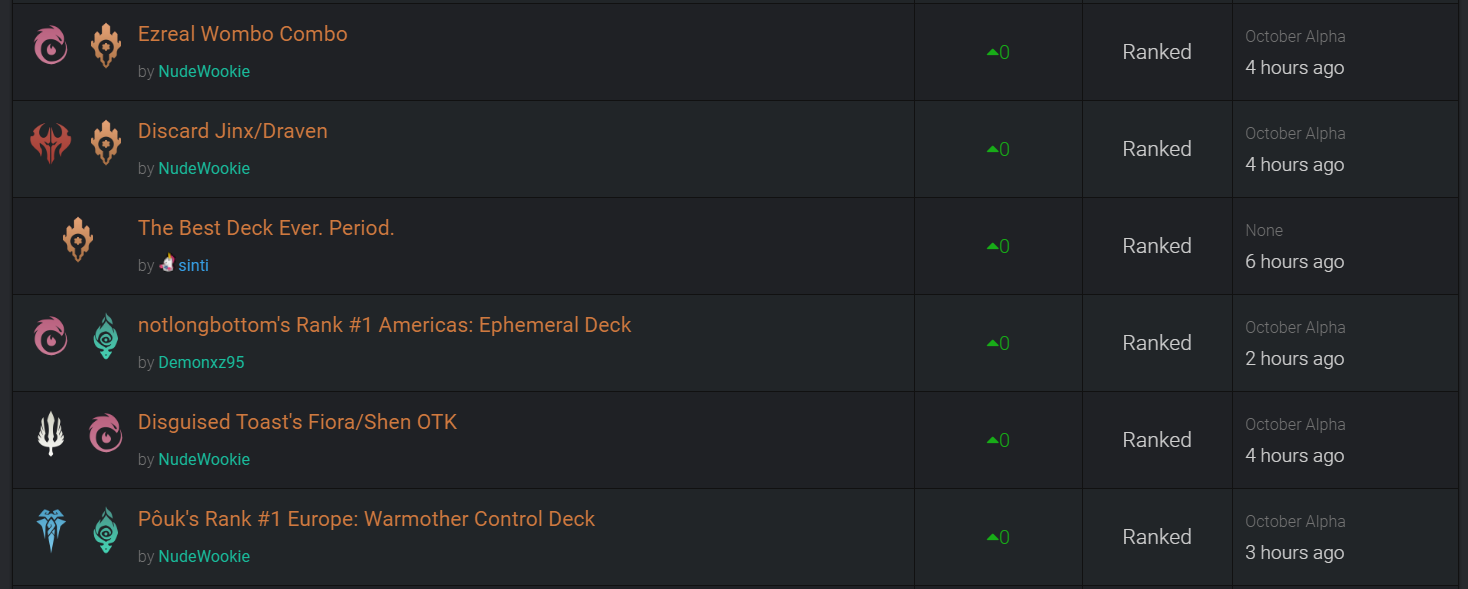Open the Ezreal Wombo Combo deck
The width and height of the screenshot is (1468, 589).
click(242, 34)
